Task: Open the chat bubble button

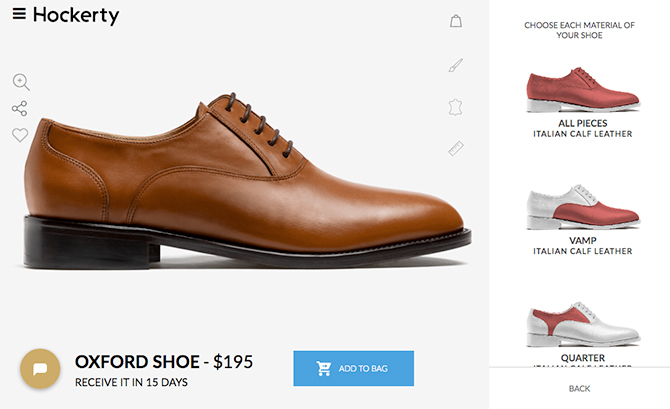Action: click(x=40, y=368)
